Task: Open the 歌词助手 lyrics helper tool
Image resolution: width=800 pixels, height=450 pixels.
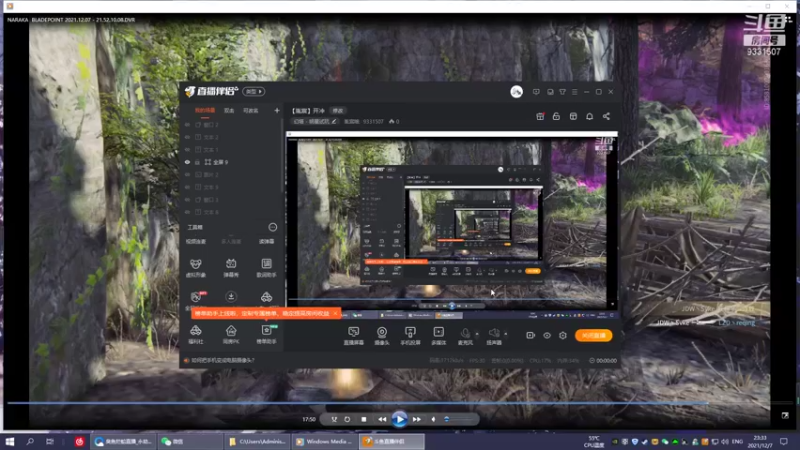Action: [x=266, y=267]
